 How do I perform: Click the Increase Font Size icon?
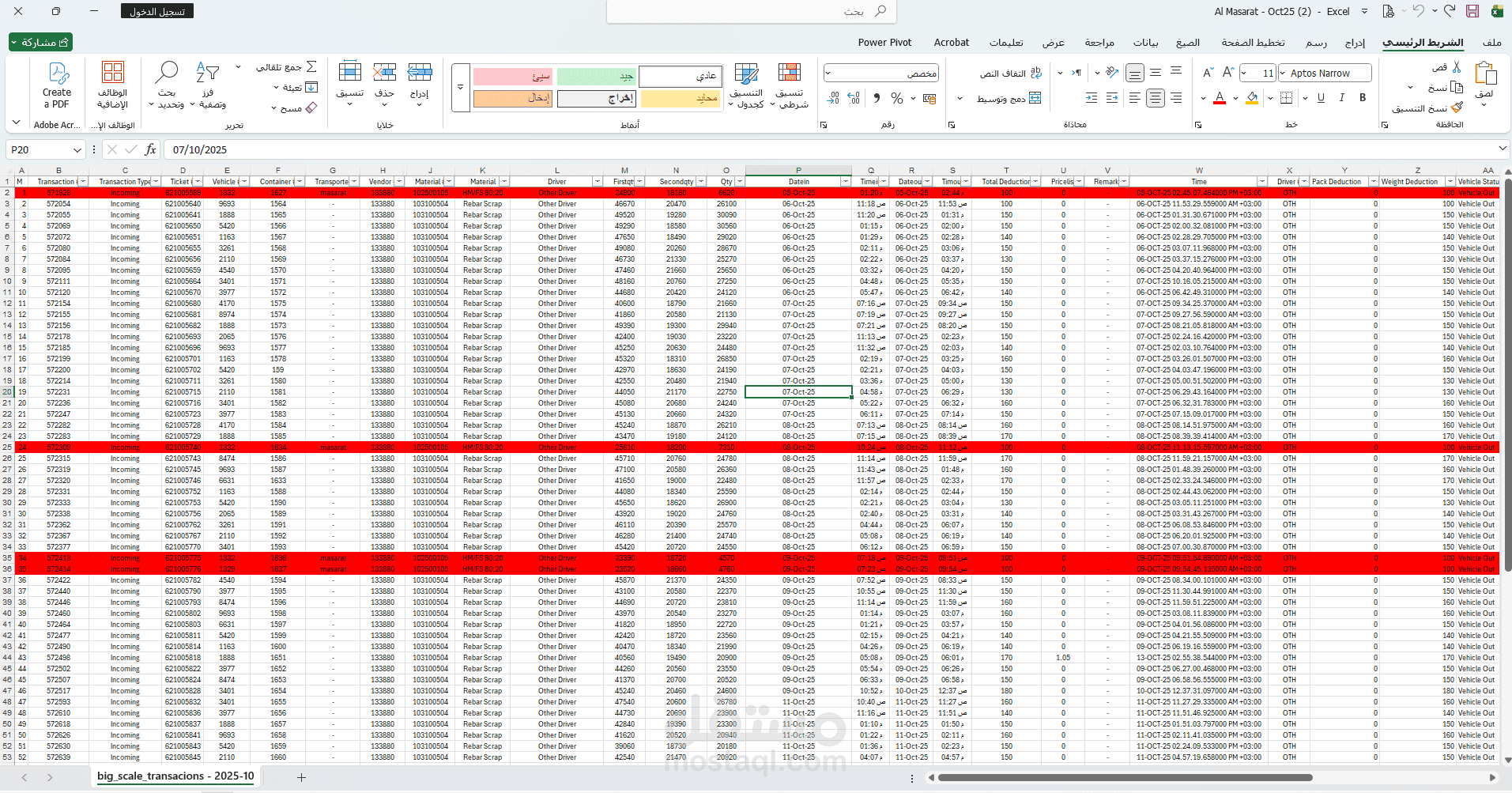tap(1228, 73)
